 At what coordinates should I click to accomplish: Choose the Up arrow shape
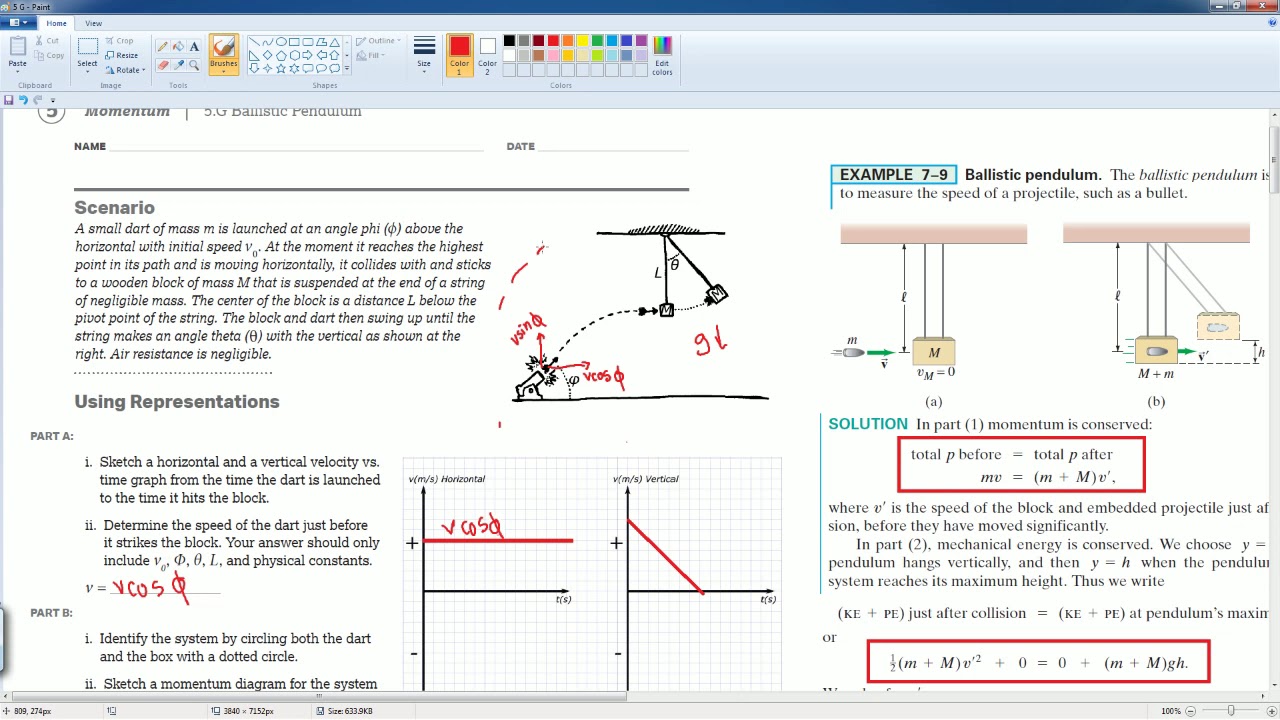pos(334,55)
